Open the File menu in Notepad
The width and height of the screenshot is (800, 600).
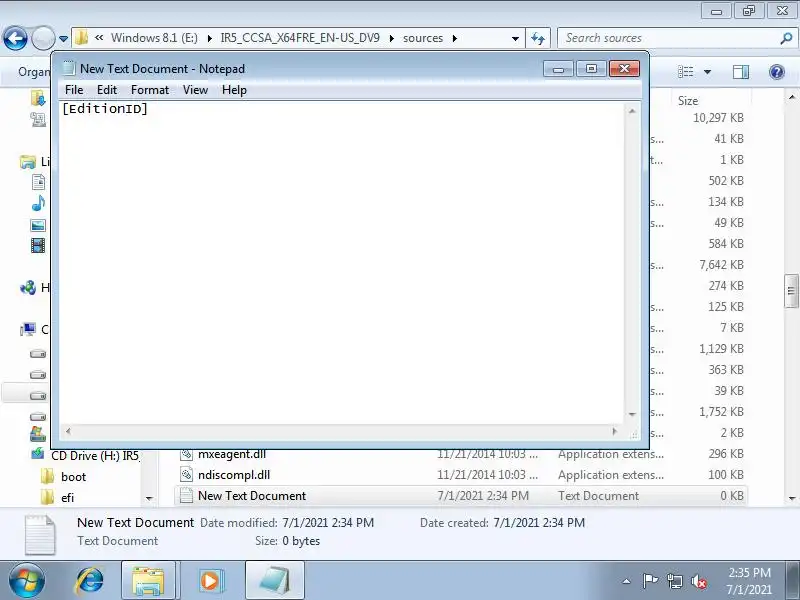(x=74, y=90)
